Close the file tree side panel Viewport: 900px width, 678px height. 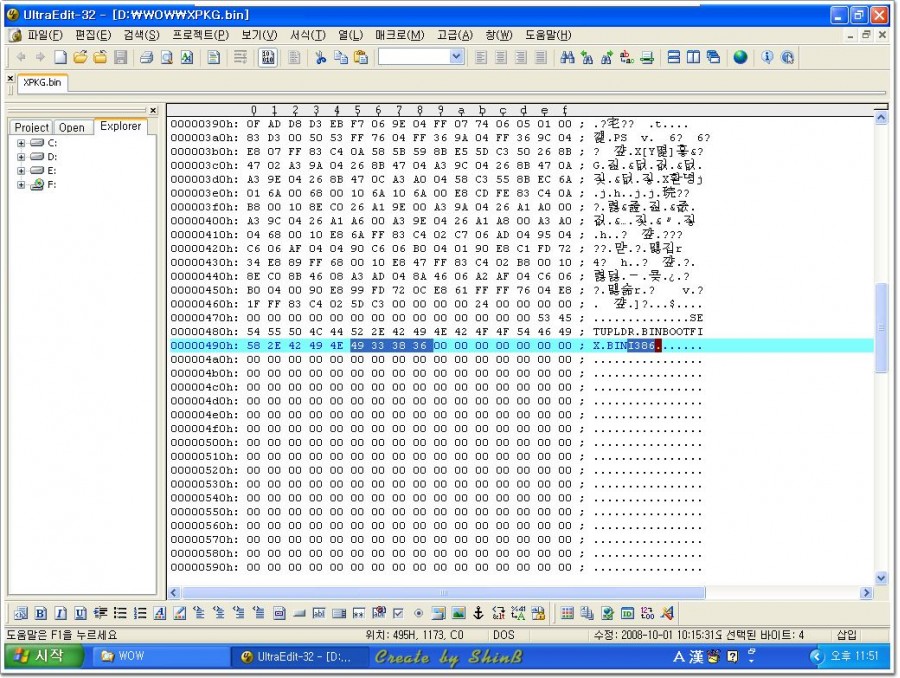153,110
